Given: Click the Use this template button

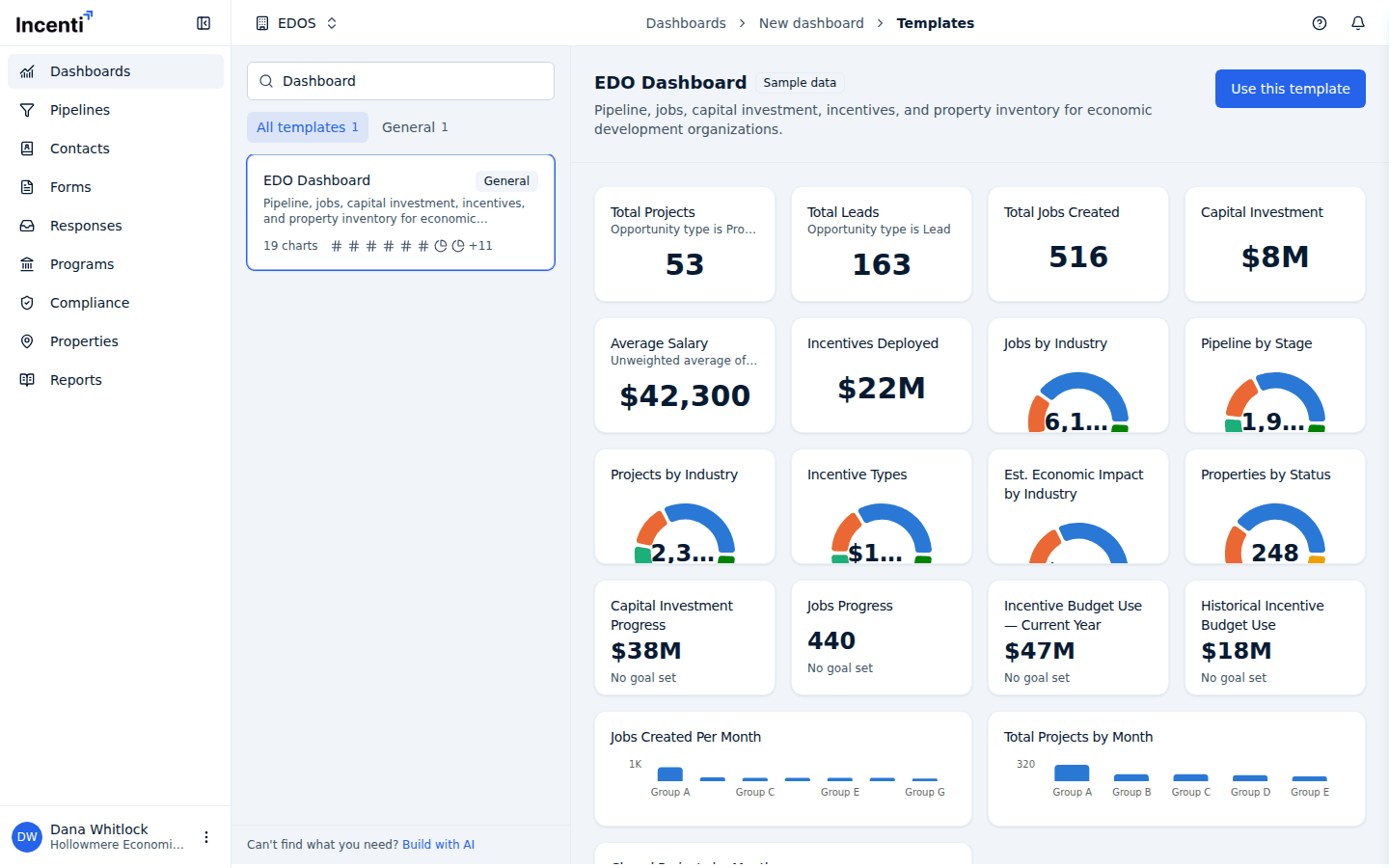Looking at the screenshot, I should point(1291,89).
